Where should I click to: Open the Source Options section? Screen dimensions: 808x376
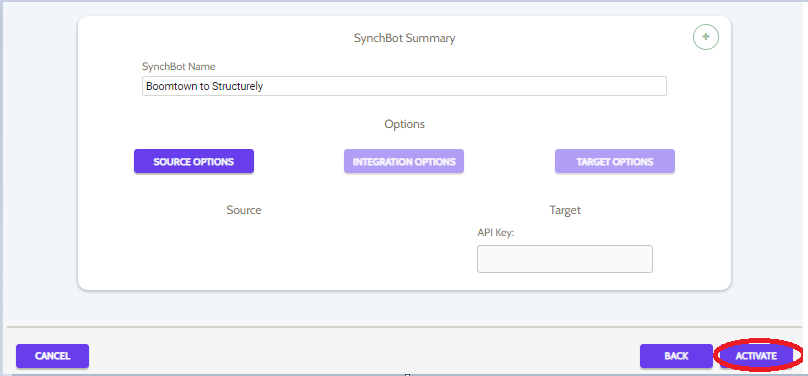pos(194,162)
